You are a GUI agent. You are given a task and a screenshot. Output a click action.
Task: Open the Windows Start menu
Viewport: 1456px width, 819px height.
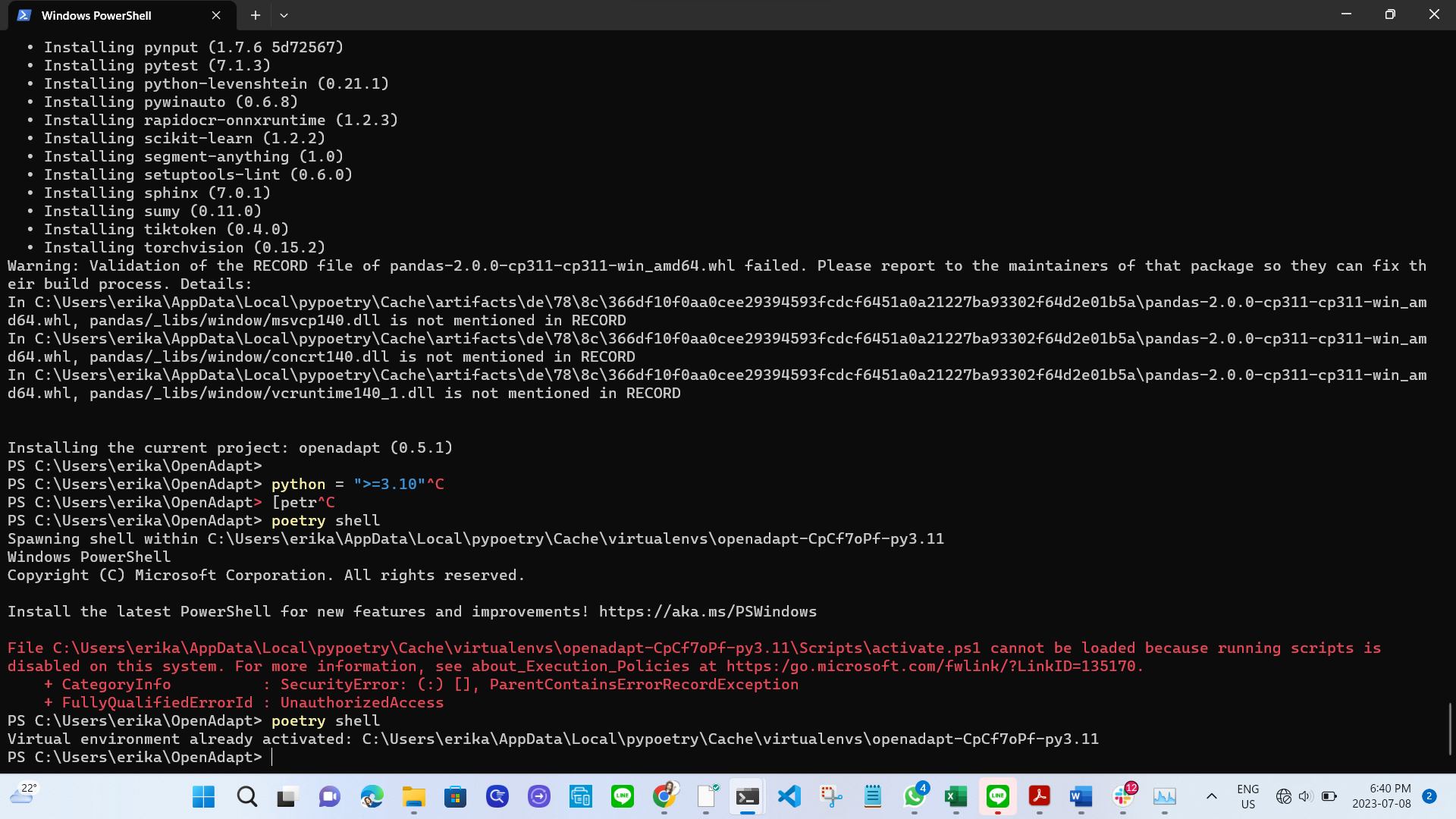(202, 796)
